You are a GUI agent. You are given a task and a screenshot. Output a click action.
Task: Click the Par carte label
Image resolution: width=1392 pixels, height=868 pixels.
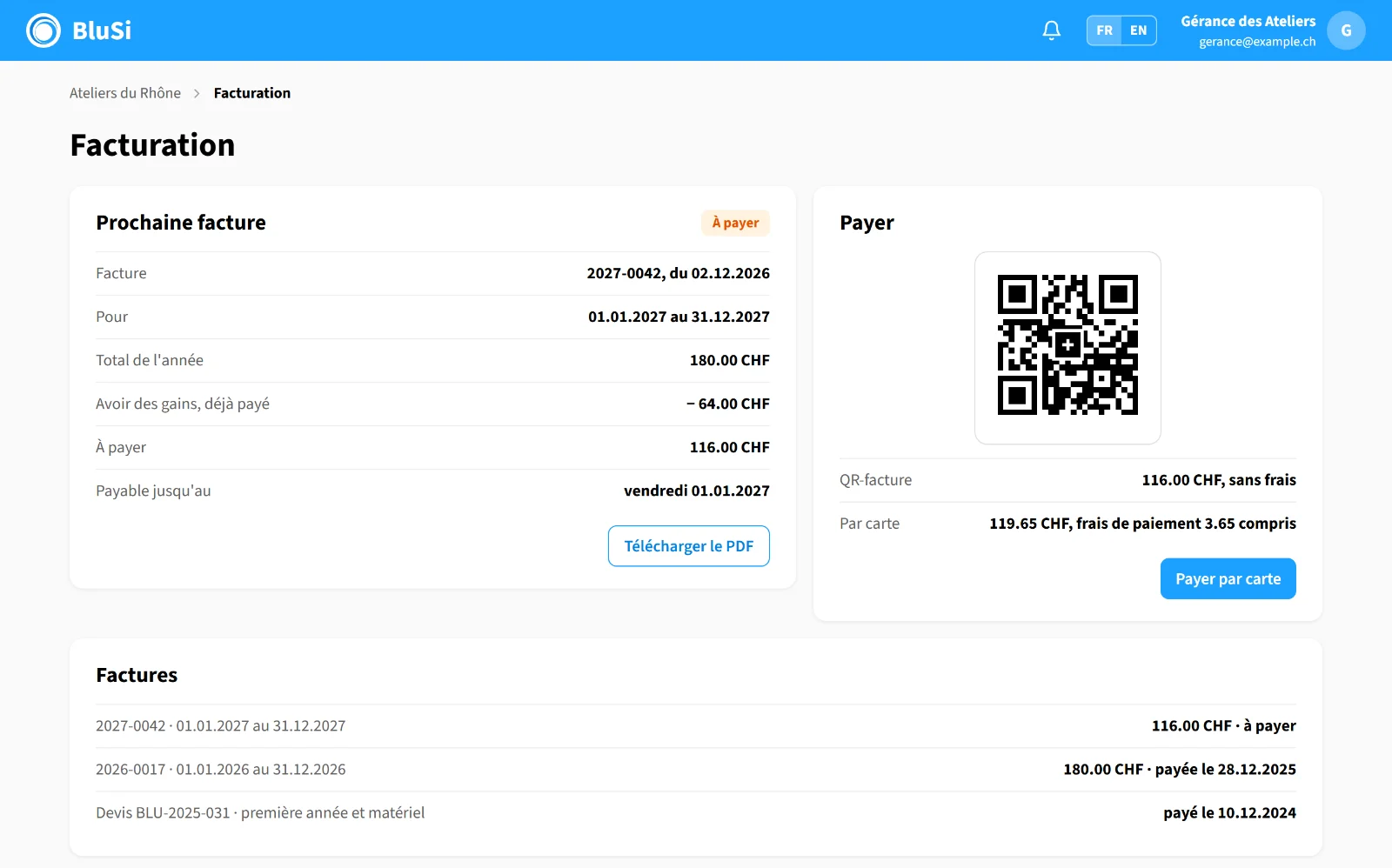point(869,524)
